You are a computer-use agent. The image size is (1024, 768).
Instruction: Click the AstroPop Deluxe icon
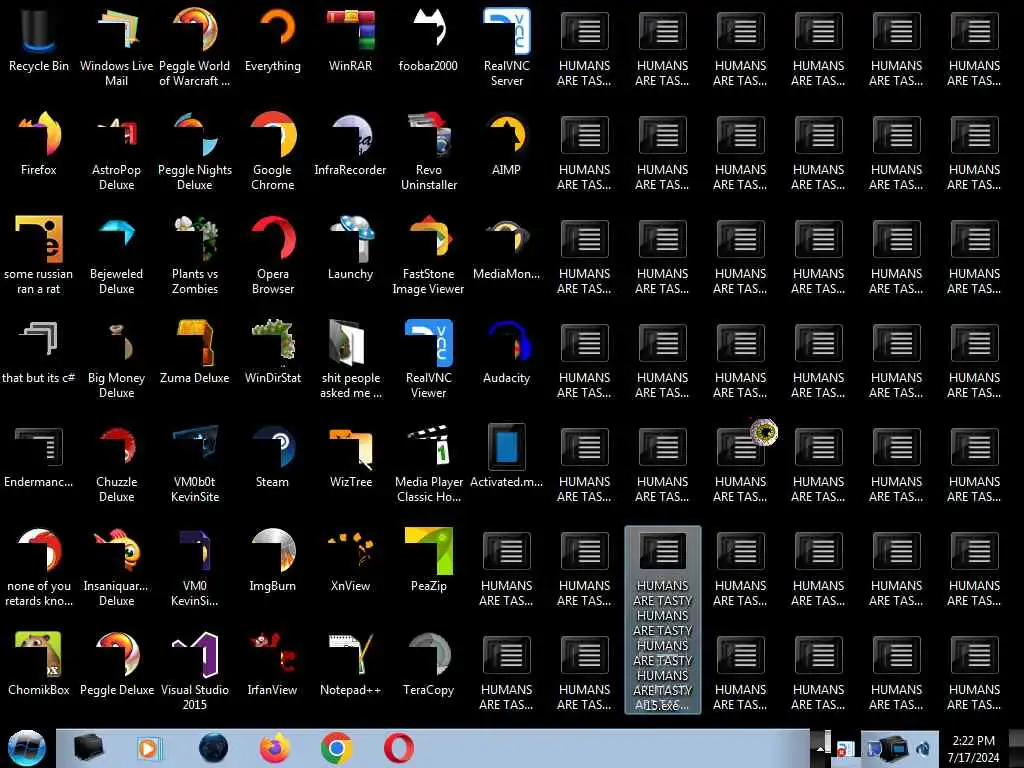[x=116, y=151]
